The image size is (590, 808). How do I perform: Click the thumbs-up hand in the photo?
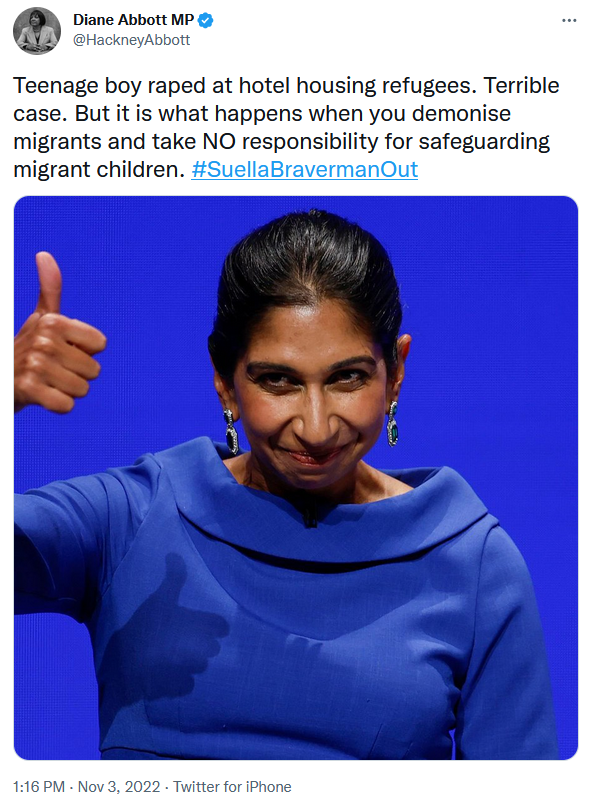coord(55,335)
